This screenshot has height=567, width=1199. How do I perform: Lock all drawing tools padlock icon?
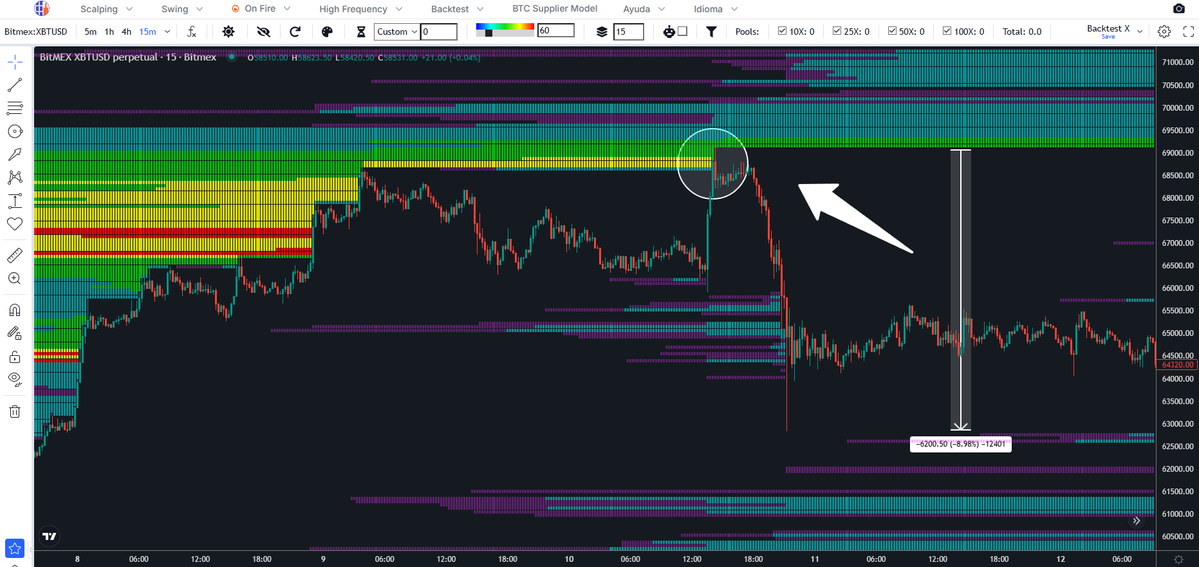pyautogui.click(x=15, y=357)
